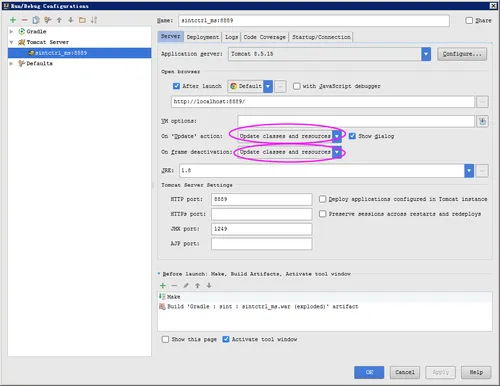The height and width of the screenshot is (386, 500).
Task: Open edit defaults wrench icon
Action: click(x=48, y=20)
